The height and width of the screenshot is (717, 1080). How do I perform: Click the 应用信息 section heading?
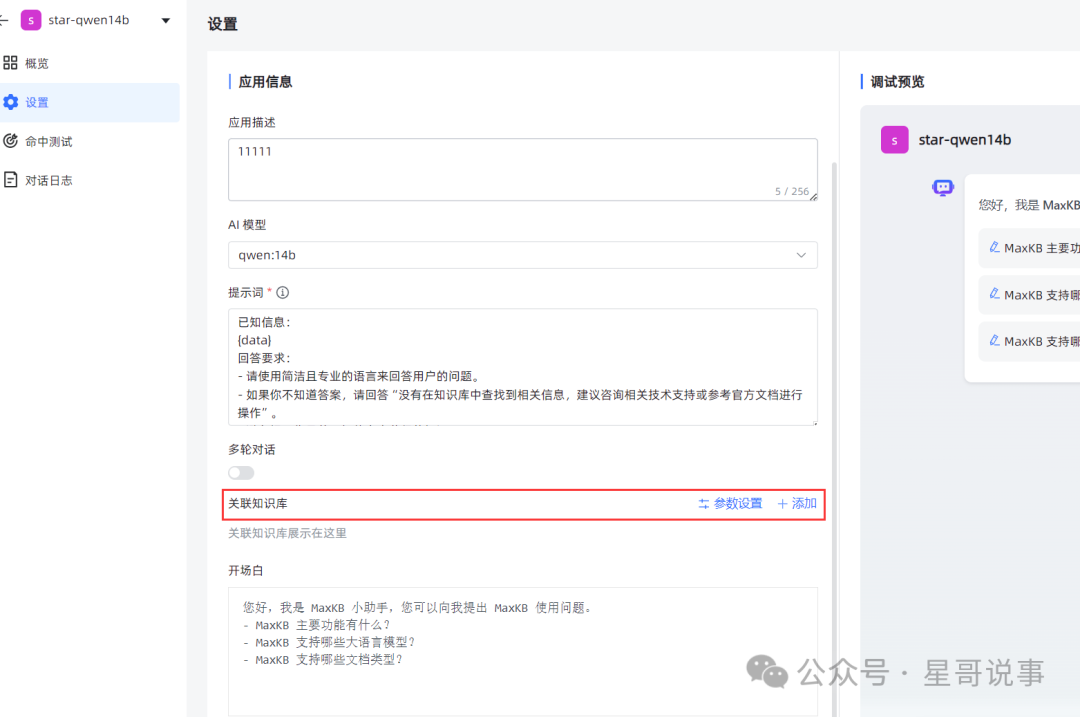tap(265, 82)
